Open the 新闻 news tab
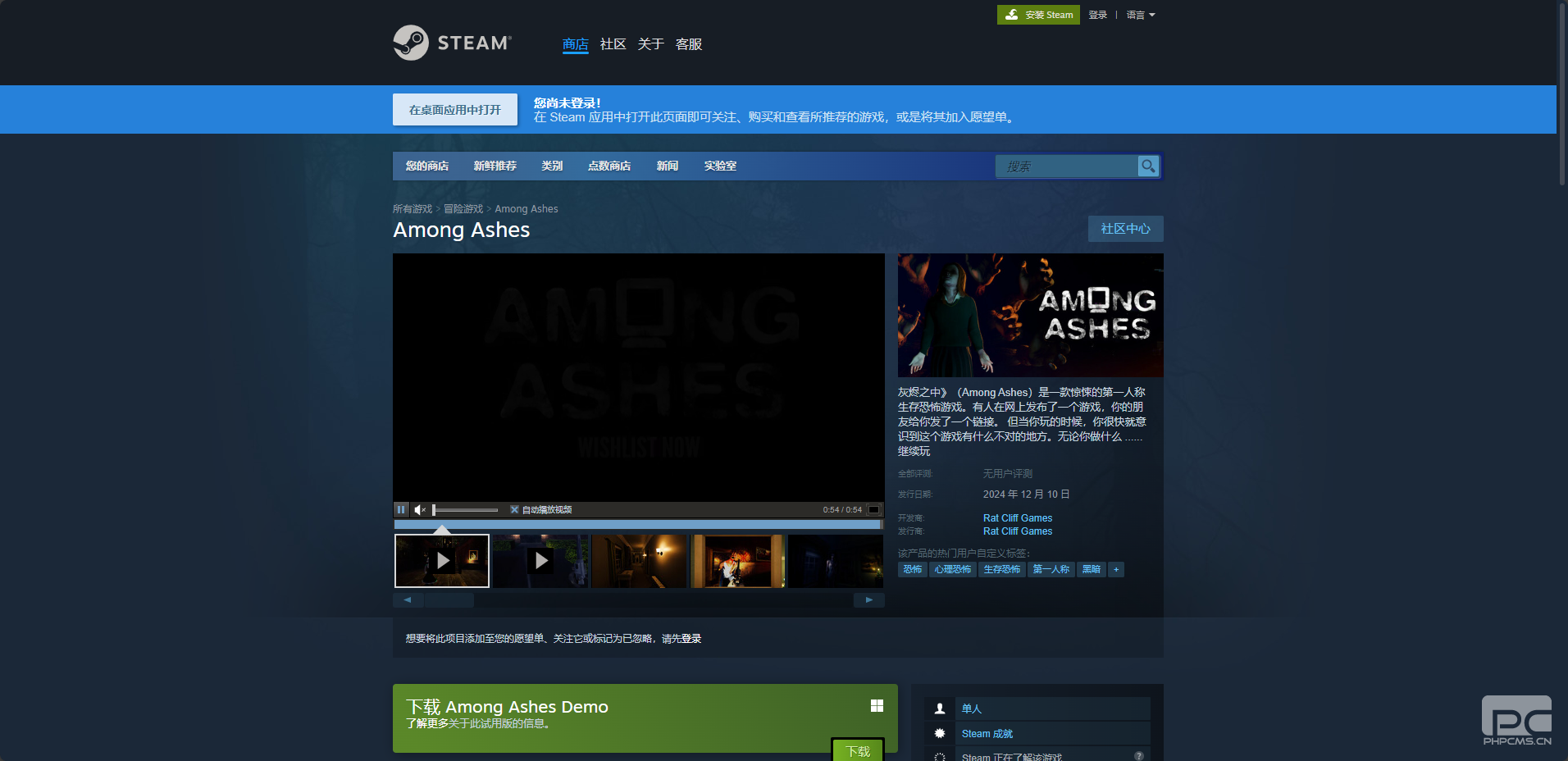The width and height of the screenshot is (1568, 761). pos(668,166)
